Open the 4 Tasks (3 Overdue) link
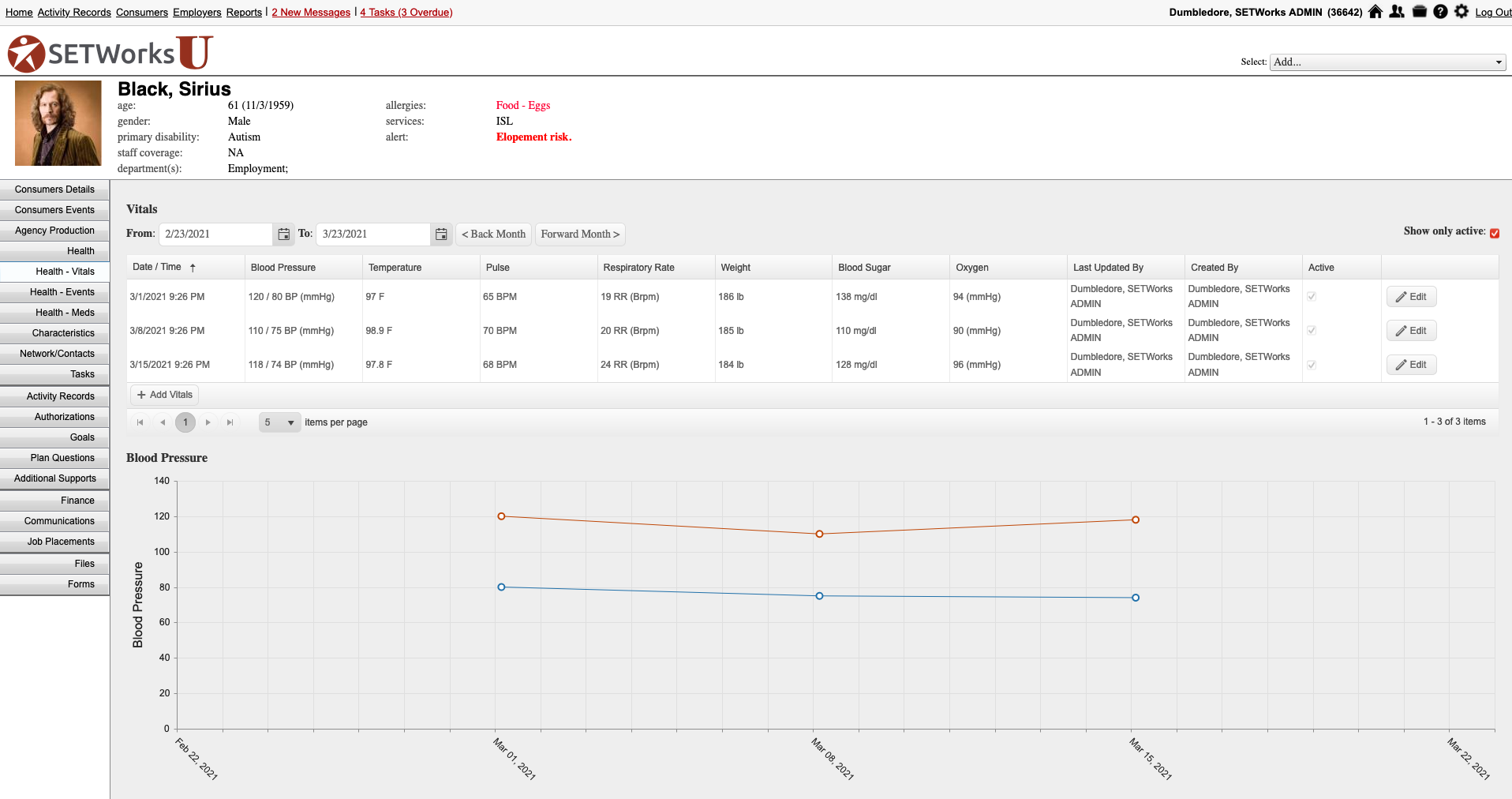Viewport: 1512px width, 799px height. pyautogui.click(x=406, y=13)
